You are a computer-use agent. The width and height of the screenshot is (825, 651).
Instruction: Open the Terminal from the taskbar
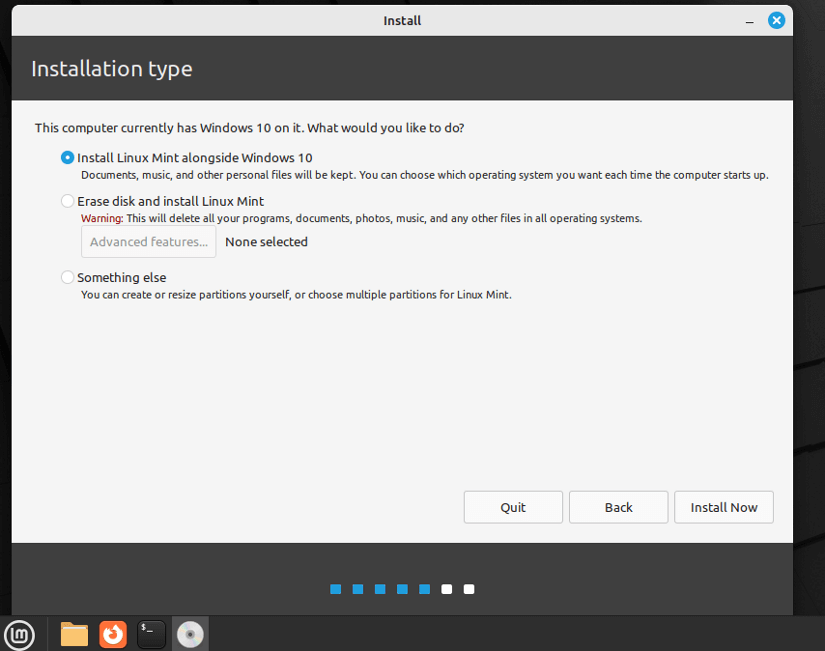point(152,634)
